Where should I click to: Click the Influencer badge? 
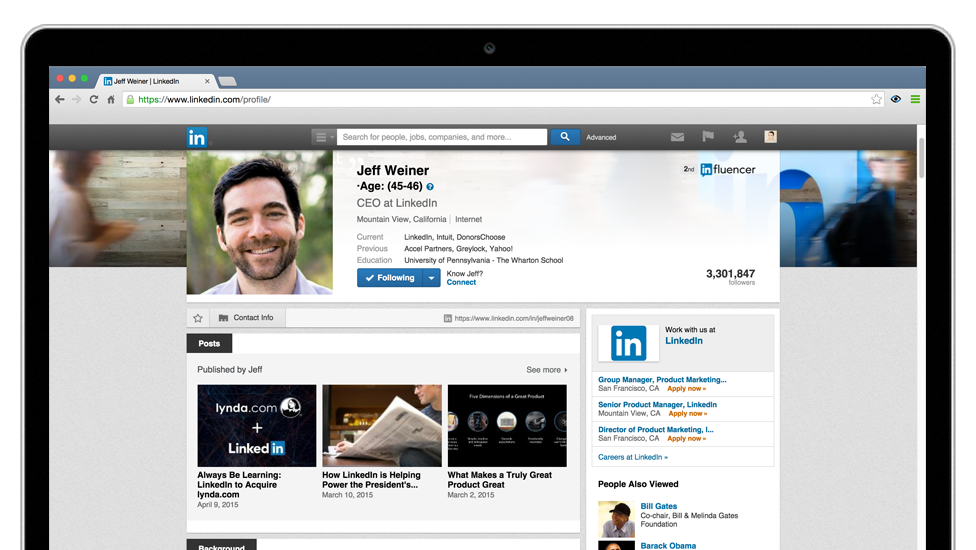coord(728,170)
